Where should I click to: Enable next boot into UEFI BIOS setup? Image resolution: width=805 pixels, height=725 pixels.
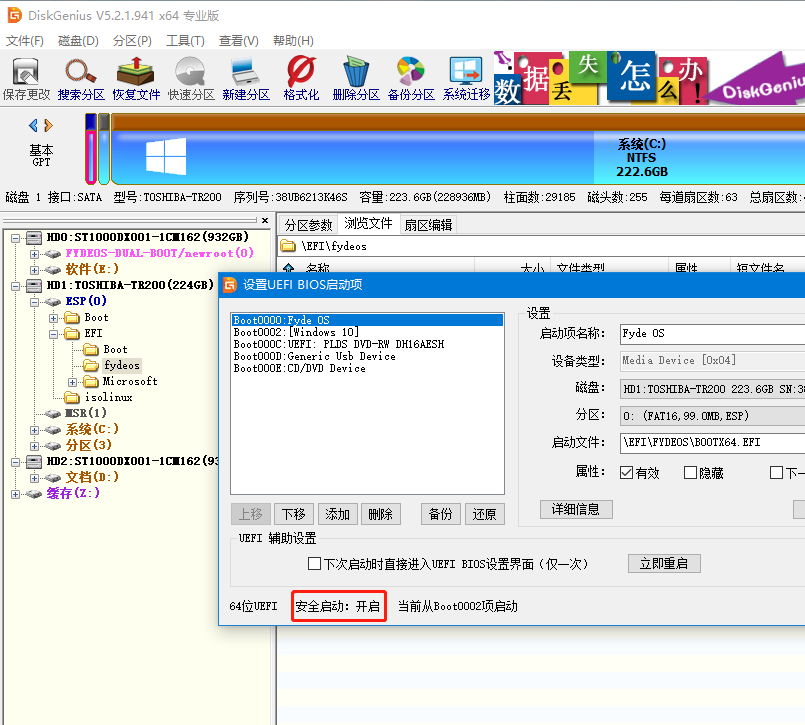pyautogui.click(x=314, y=564)
